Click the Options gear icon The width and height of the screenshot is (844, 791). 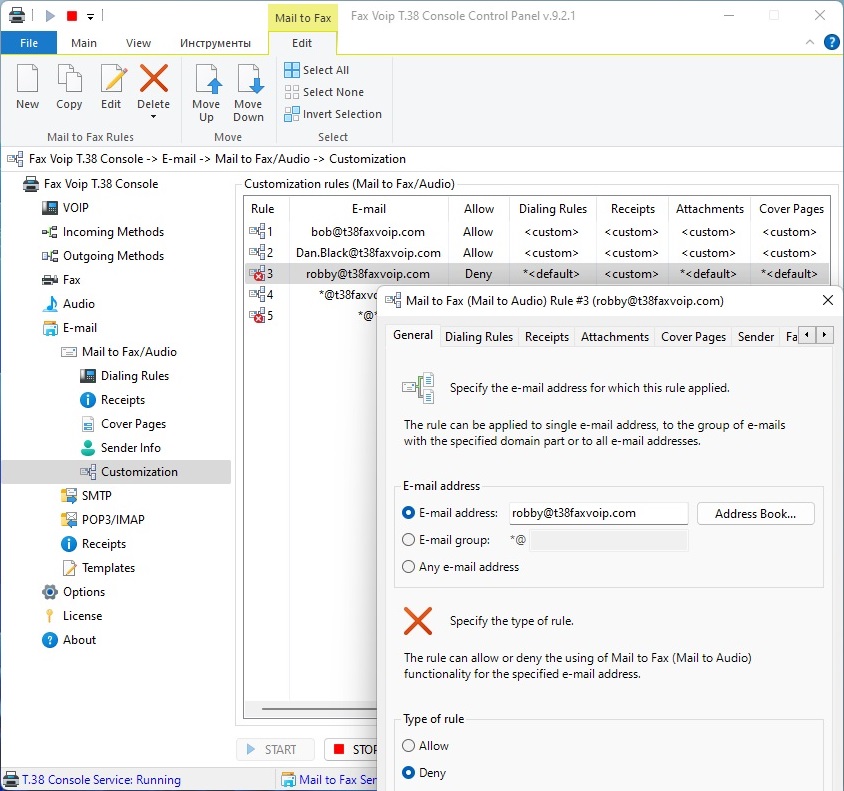[x=50, y=592]
